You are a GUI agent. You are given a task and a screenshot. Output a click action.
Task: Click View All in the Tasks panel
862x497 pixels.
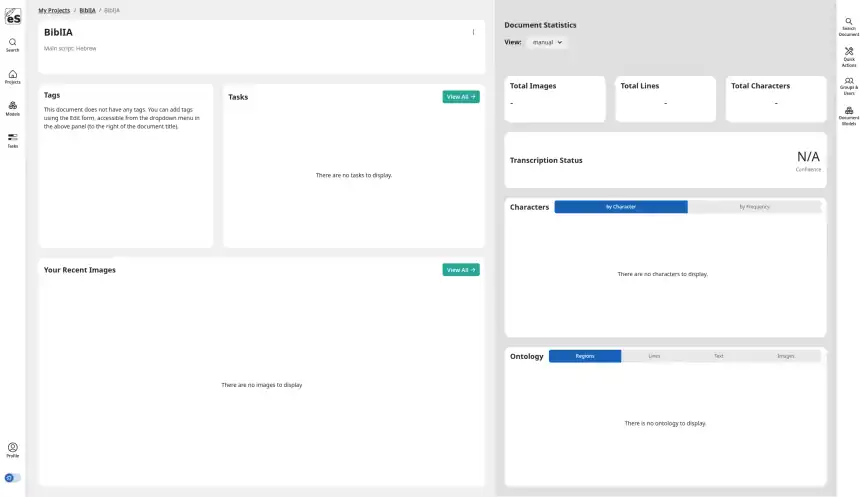point(461,97)
